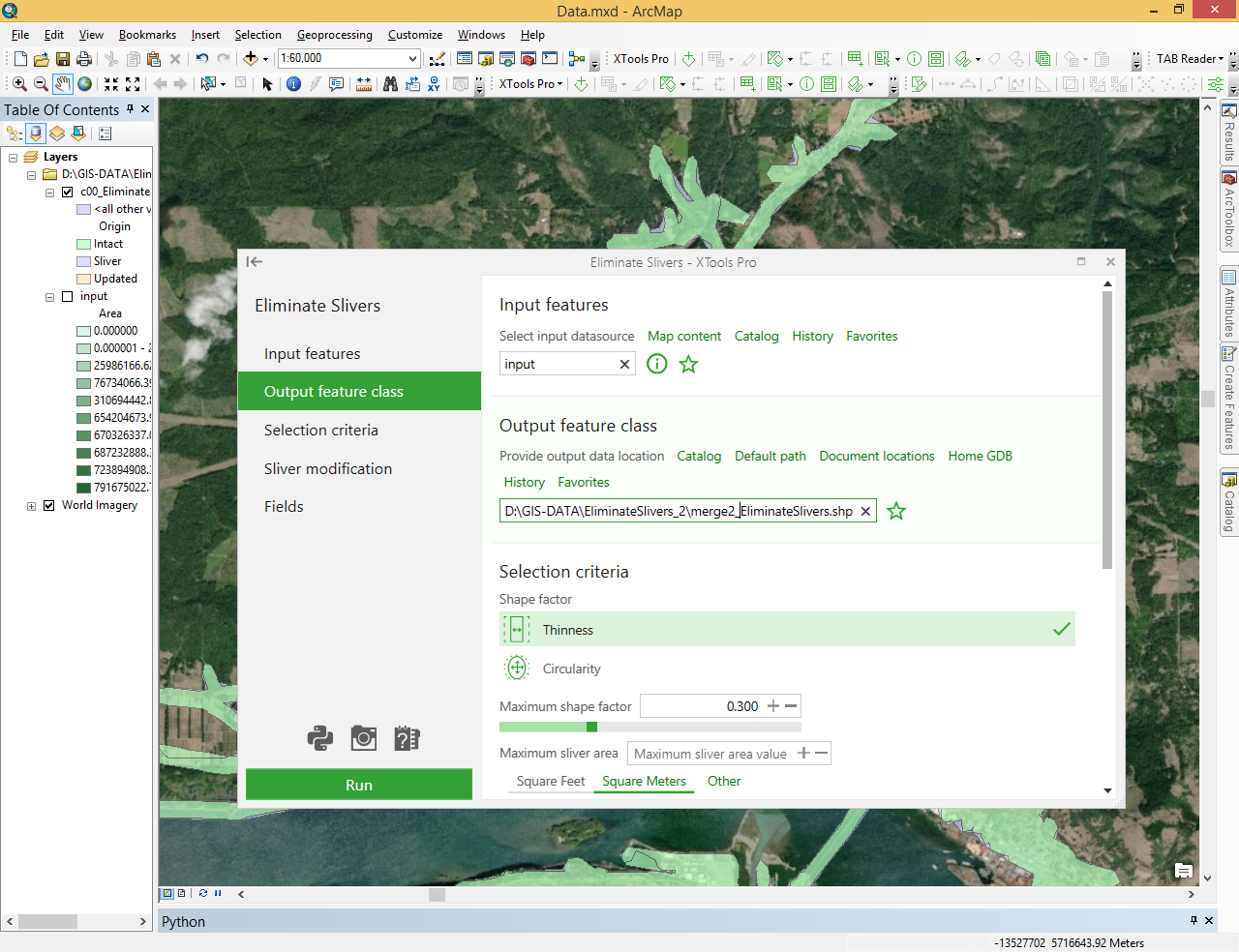The height and width of the screenshot is (952, 1239).
Task: Toggle the c00_Eliminate layer checkbox
Action: point(67,192)
